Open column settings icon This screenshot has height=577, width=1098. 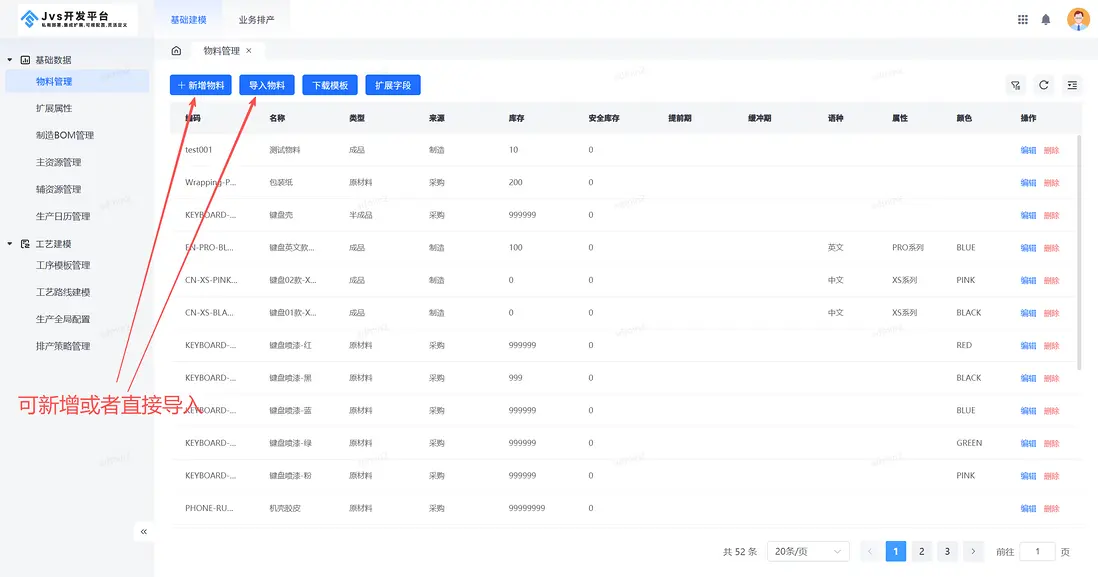pos(1072,85)
